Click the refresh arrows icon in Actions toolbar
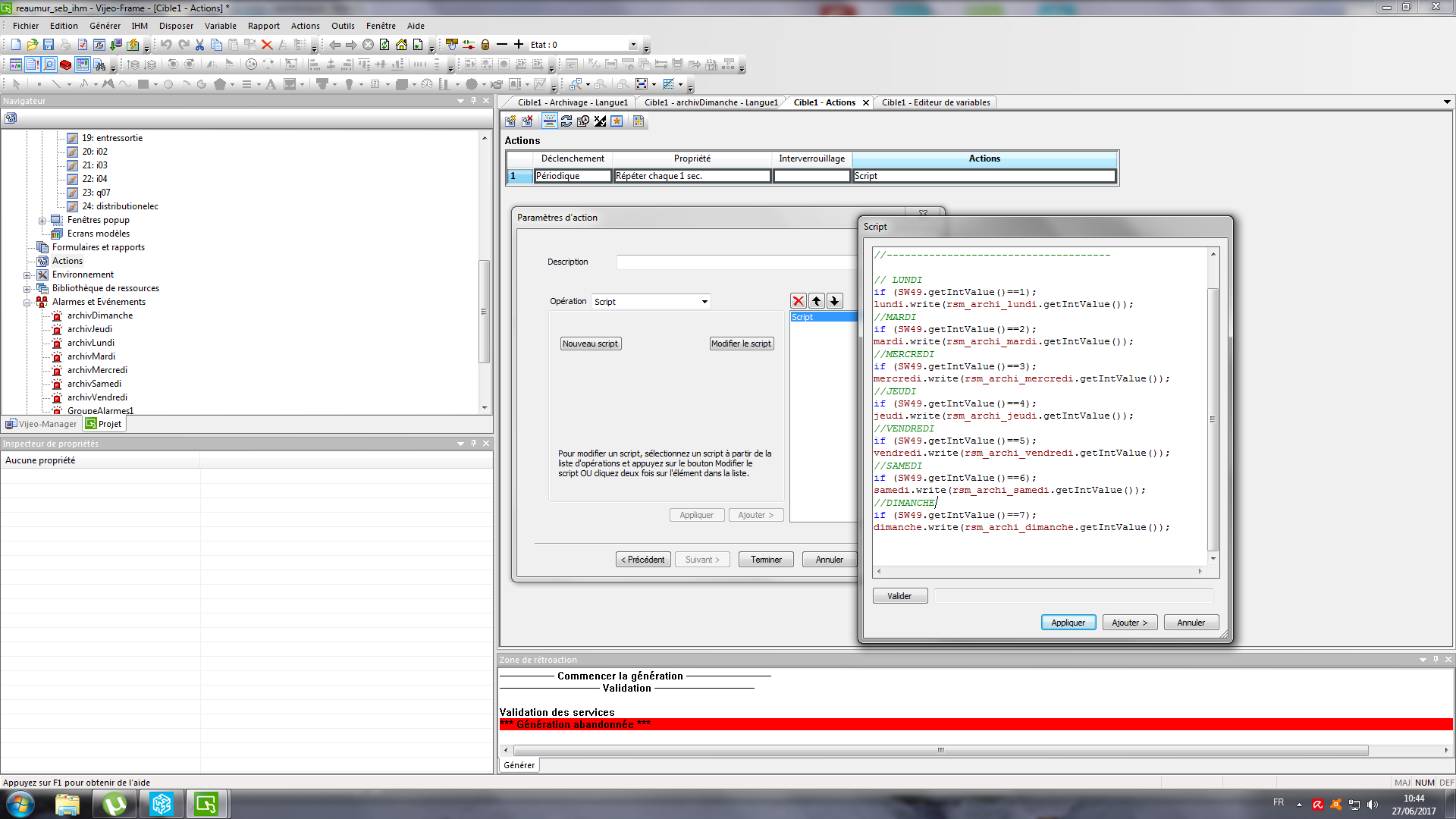The width and height of the screenshot is (1456, 819). tap(566, 121)
